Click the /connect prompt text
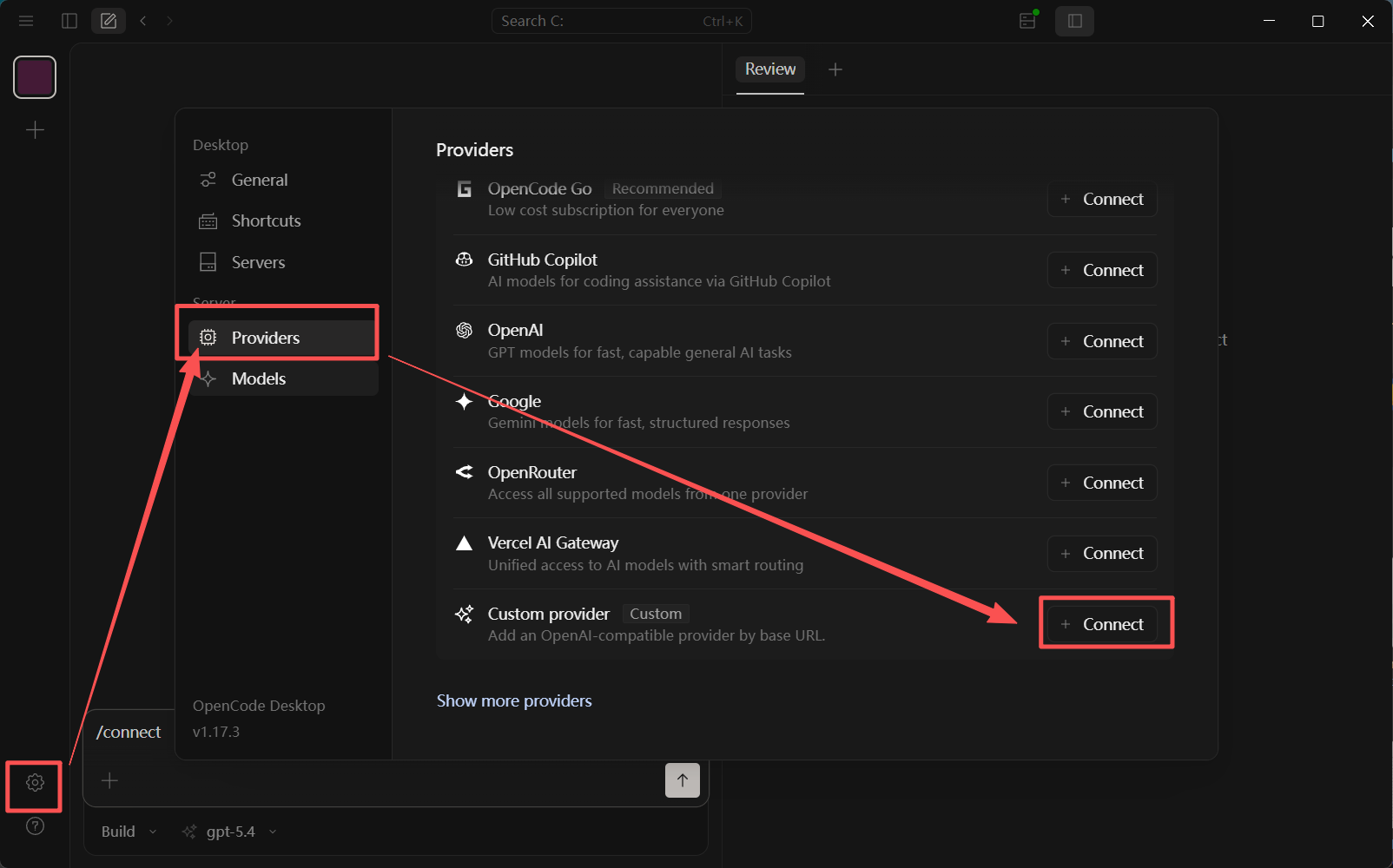Screen dimensions: 1393x868 point(129,732)
